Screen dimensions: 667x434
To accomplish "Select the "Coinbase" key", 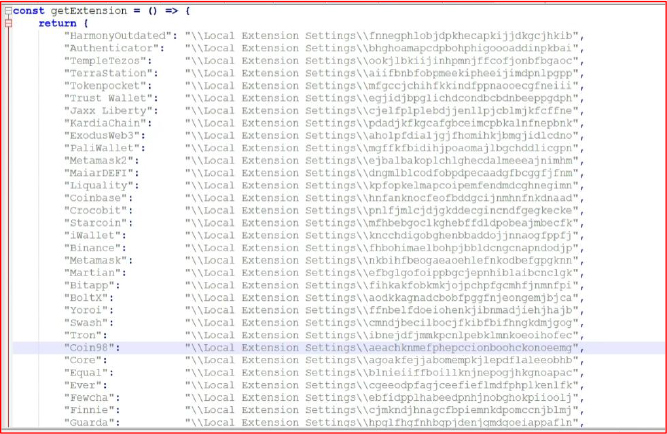I will (x=98, y=198).
